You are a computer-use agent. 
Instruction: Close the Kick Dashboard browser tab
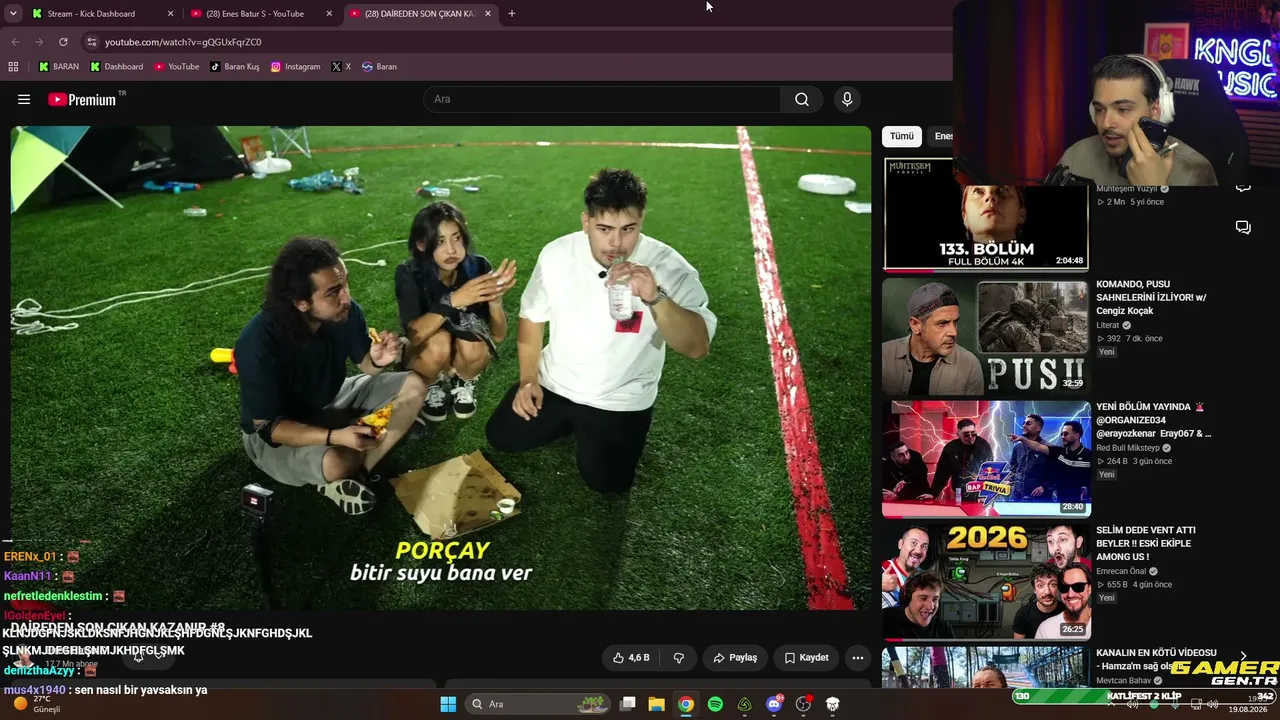point(170,14)
